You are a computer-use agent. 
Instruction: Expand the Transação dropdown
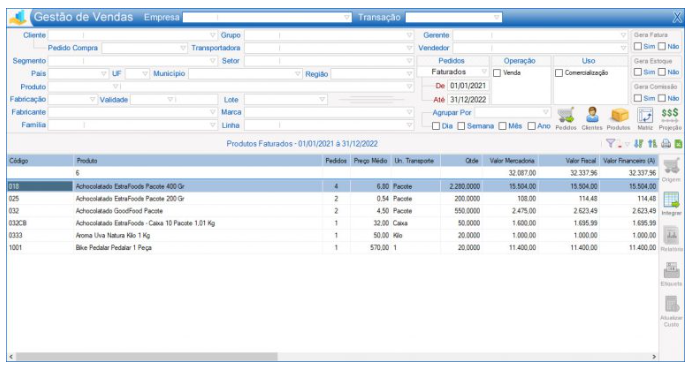pyautogui.click(x=497, y=17)
